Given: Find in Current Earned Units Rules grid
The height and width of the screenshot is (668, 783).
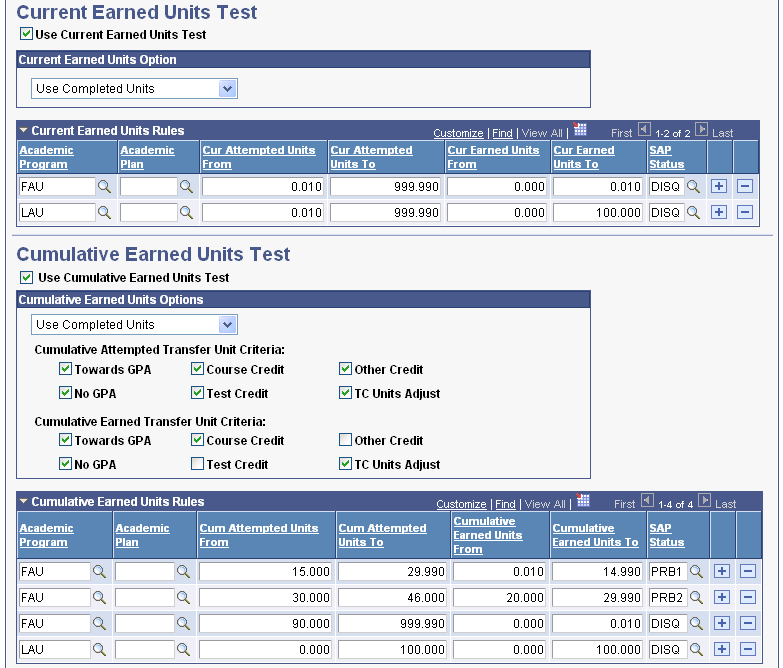Looking at the screenshot, I should [x=502, y=133].
